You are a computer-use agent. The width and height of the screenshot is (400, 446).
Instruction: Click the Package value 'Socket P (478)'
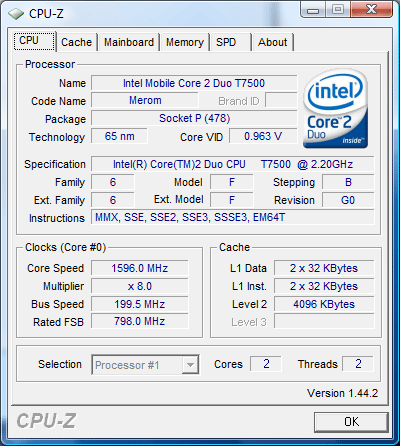pos(194,118)
